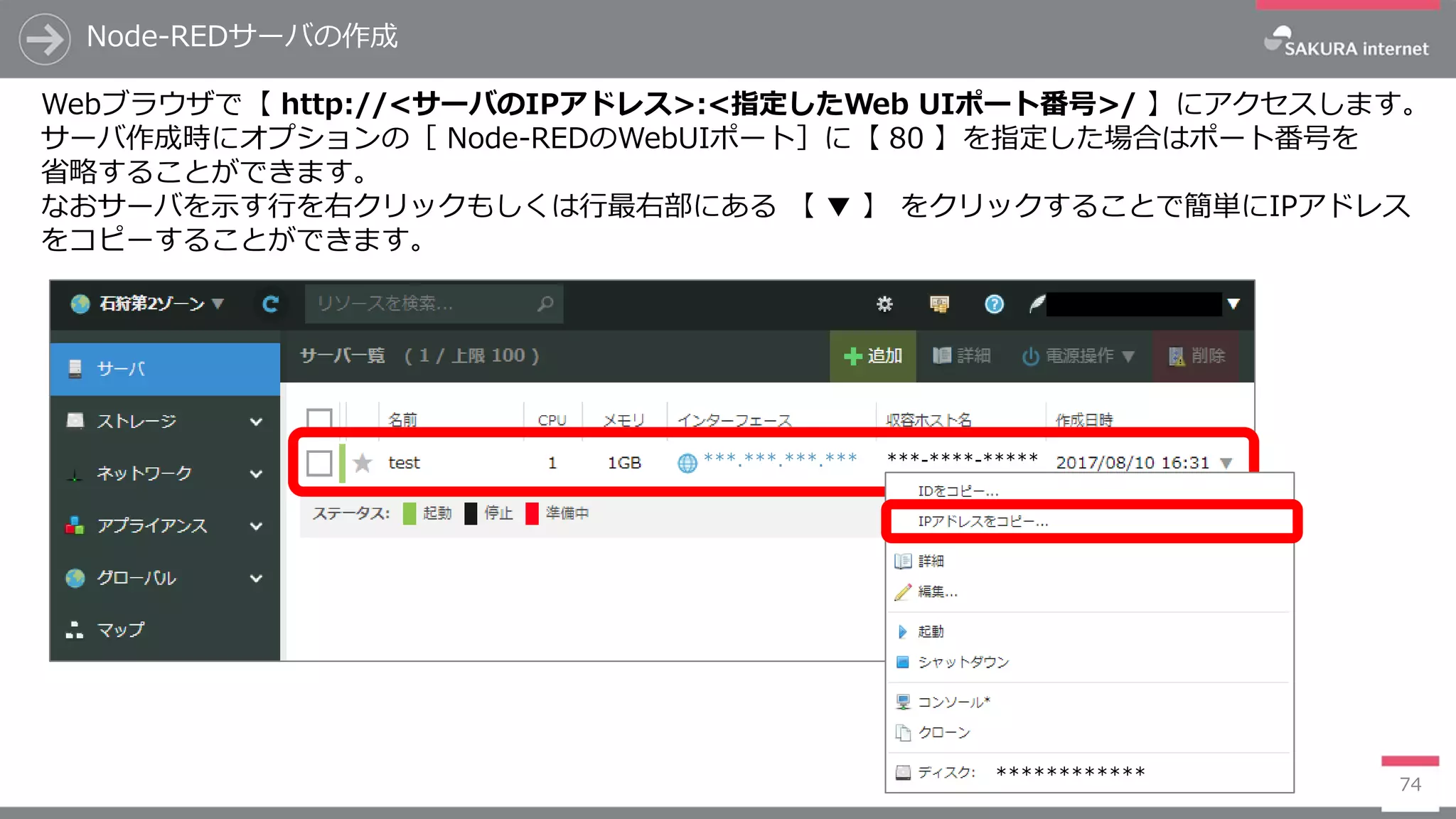Open the test row action dropdown arrow
The image size is (1456, 819).
[1226, 464]
